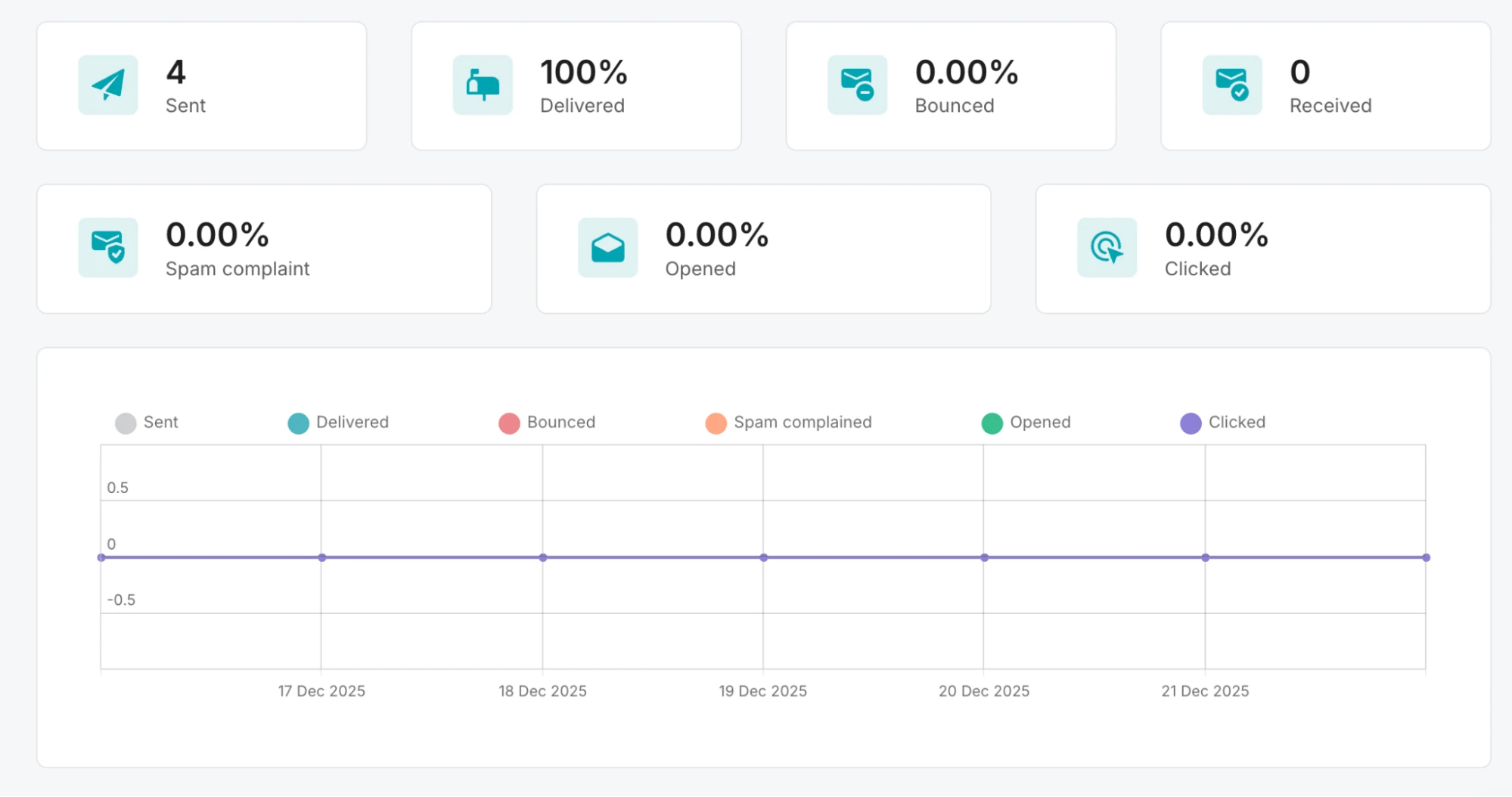Open the 4 Sent statistics card
Screen dimensions: 1512x797
point(201,85)
